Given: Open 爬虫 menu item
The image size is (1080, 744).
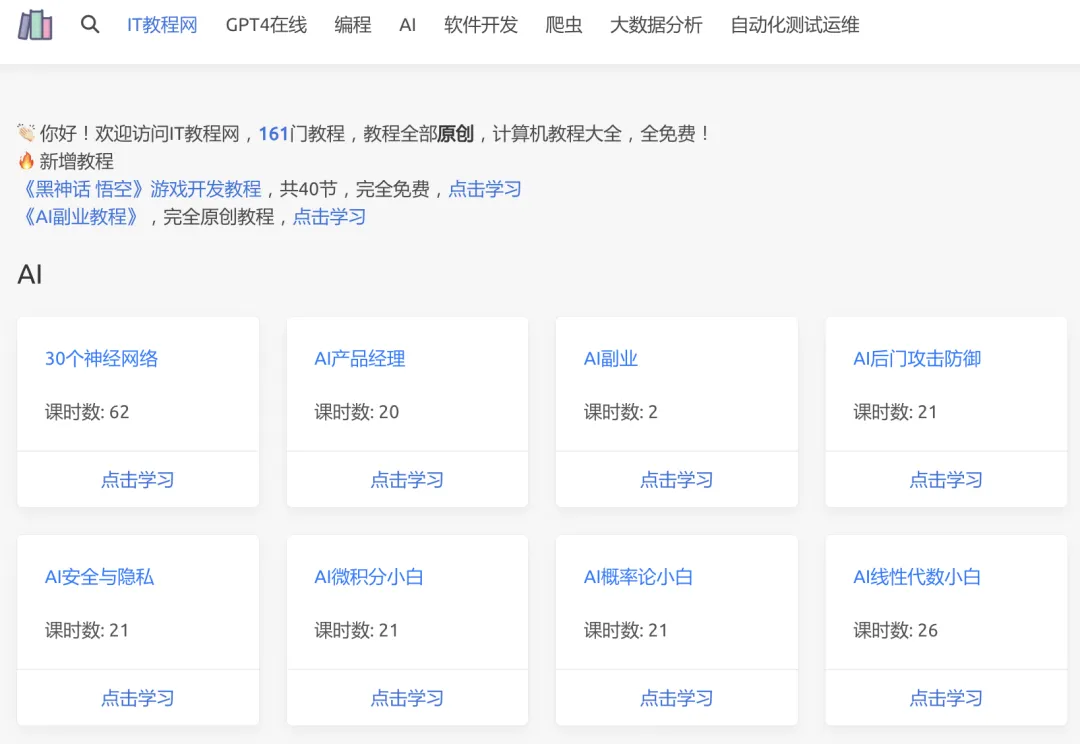Looking at the screenshot, I should coord(563,25).
